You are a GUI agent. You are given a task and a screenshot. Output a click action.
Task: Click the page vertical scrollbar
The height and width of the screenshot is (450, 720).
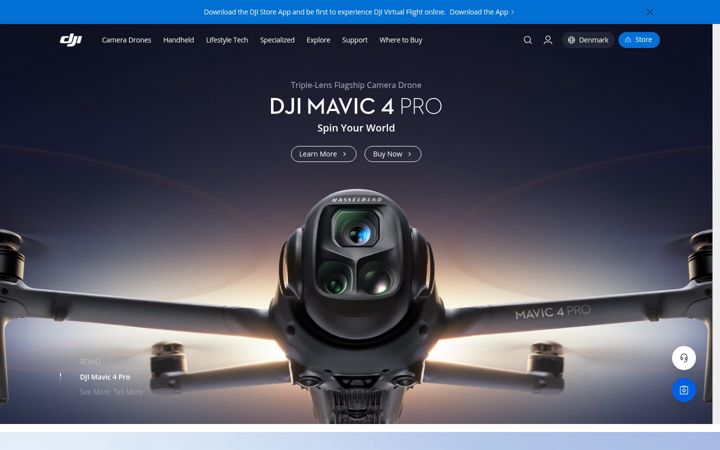tap(716, 224)
